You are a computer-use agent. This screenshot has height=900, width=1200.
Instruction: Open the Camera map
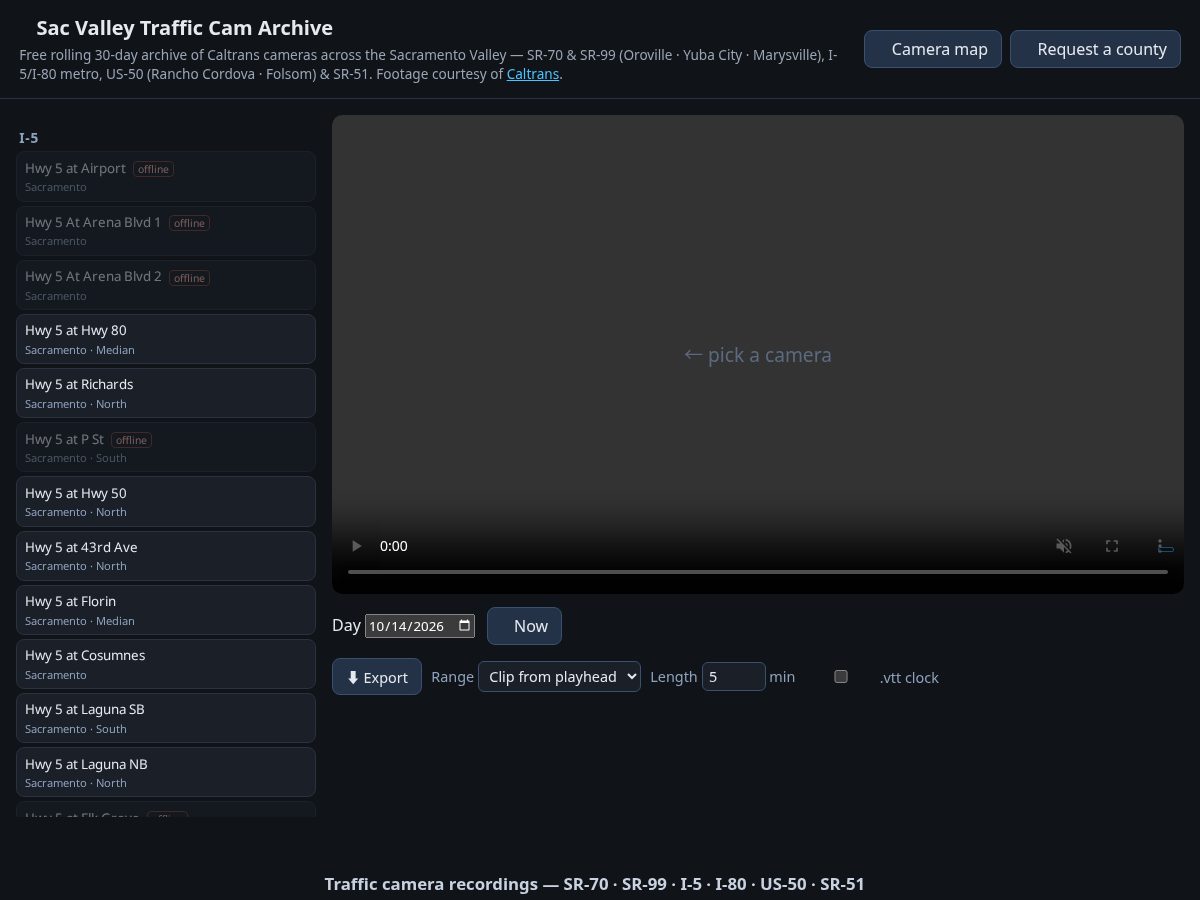click(933, 49)
